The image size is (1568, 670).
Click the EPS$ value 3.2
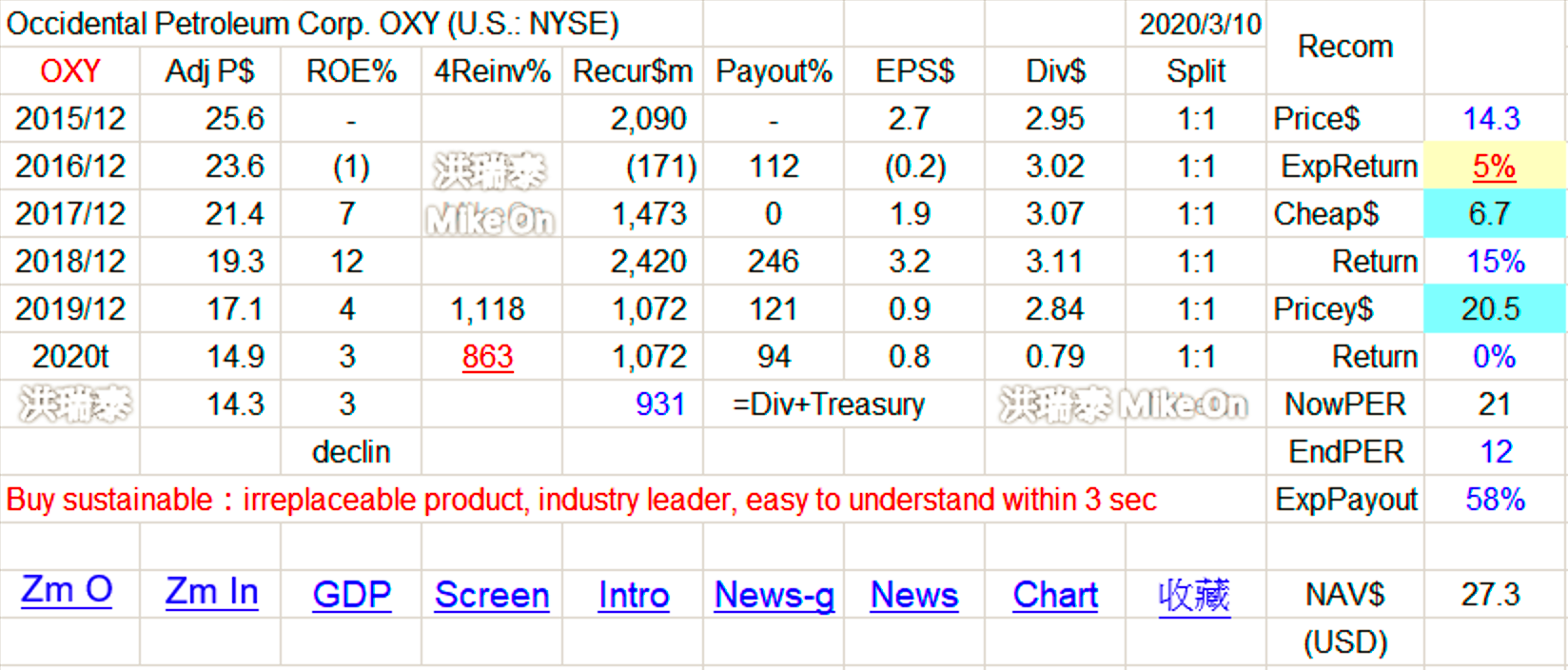click(910, 262)
